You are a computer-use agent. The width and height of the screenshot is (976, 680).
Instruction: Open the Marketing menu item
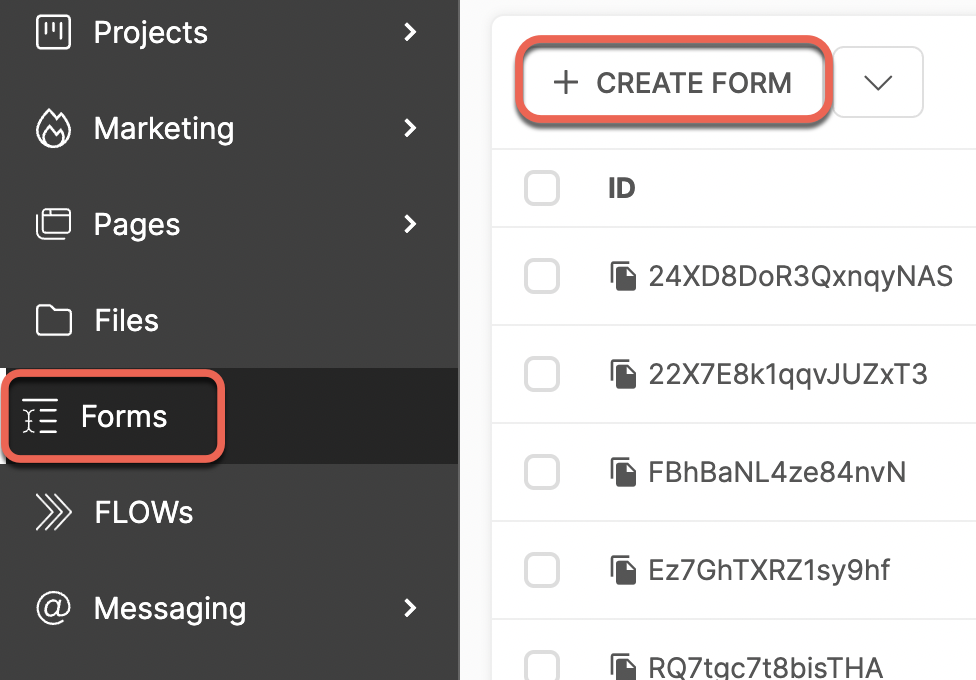229,128
